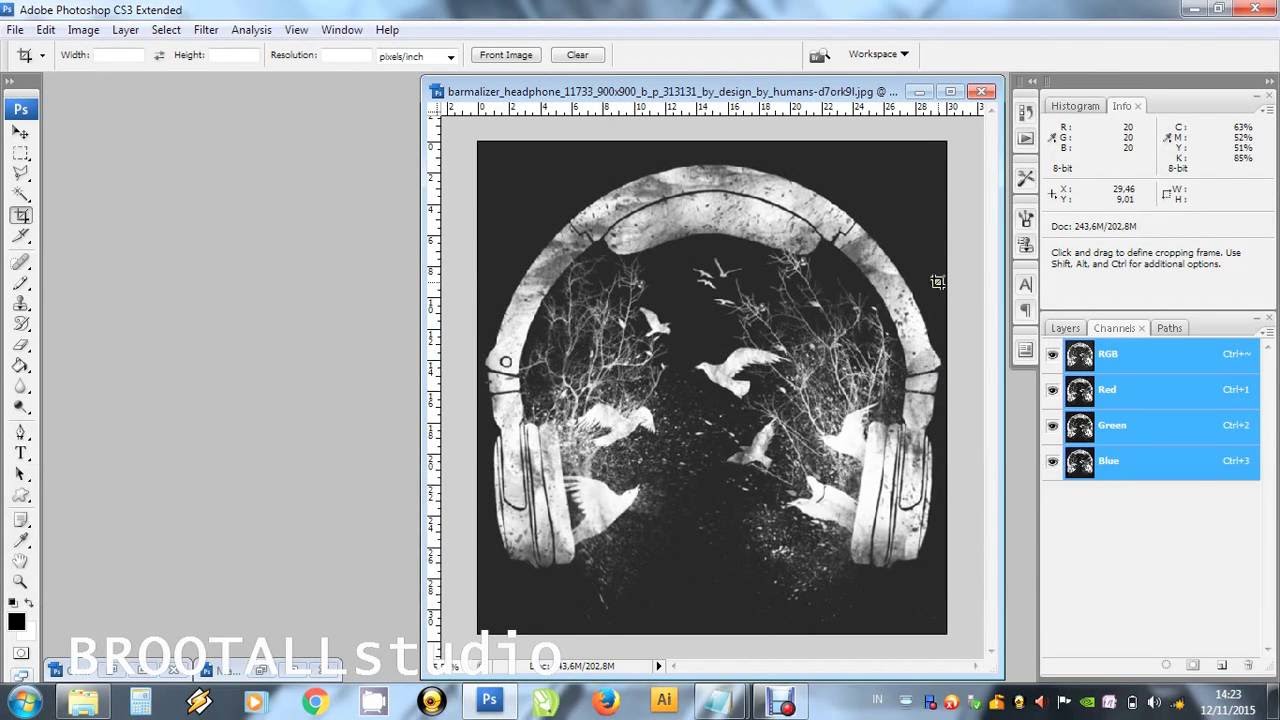
Task: Switch to the Histogram tab
Action: click(x=1075, y=106)
